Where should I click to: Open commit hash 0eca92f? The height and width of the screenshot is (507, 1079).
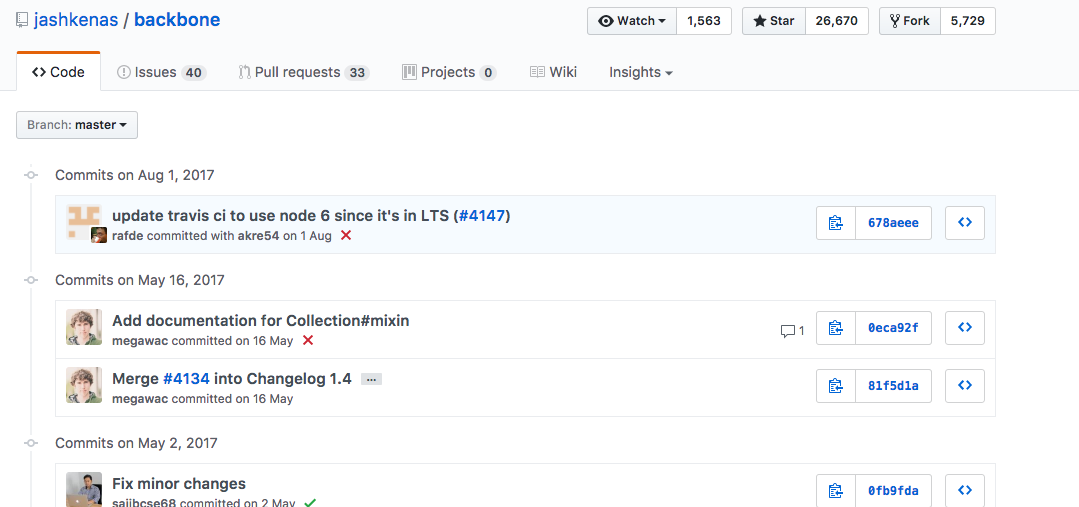pos(893,328)
